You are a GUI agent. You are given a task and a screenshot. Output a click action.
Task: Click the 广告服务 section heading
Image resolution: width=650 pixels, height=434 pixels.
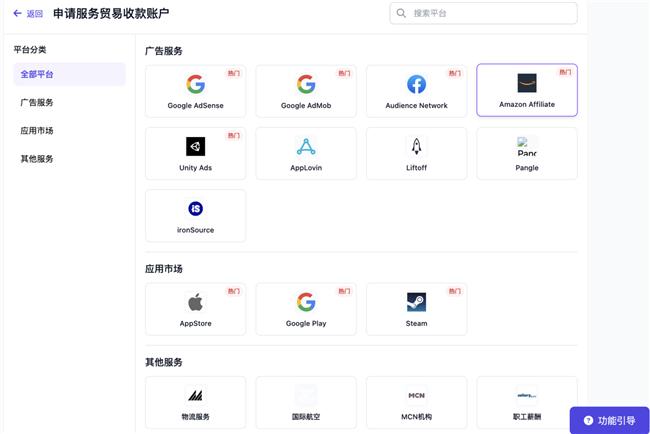tap(164, 51)
